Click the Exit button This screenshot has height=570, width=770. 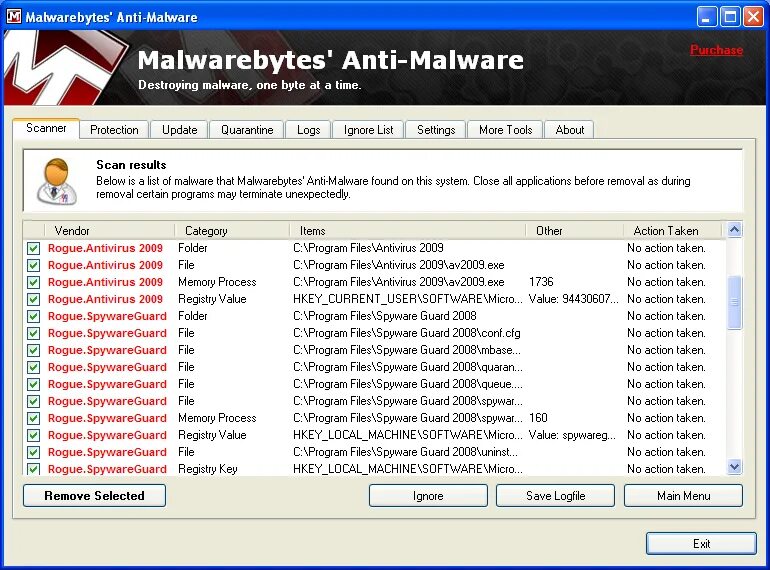tap(701, 543)
